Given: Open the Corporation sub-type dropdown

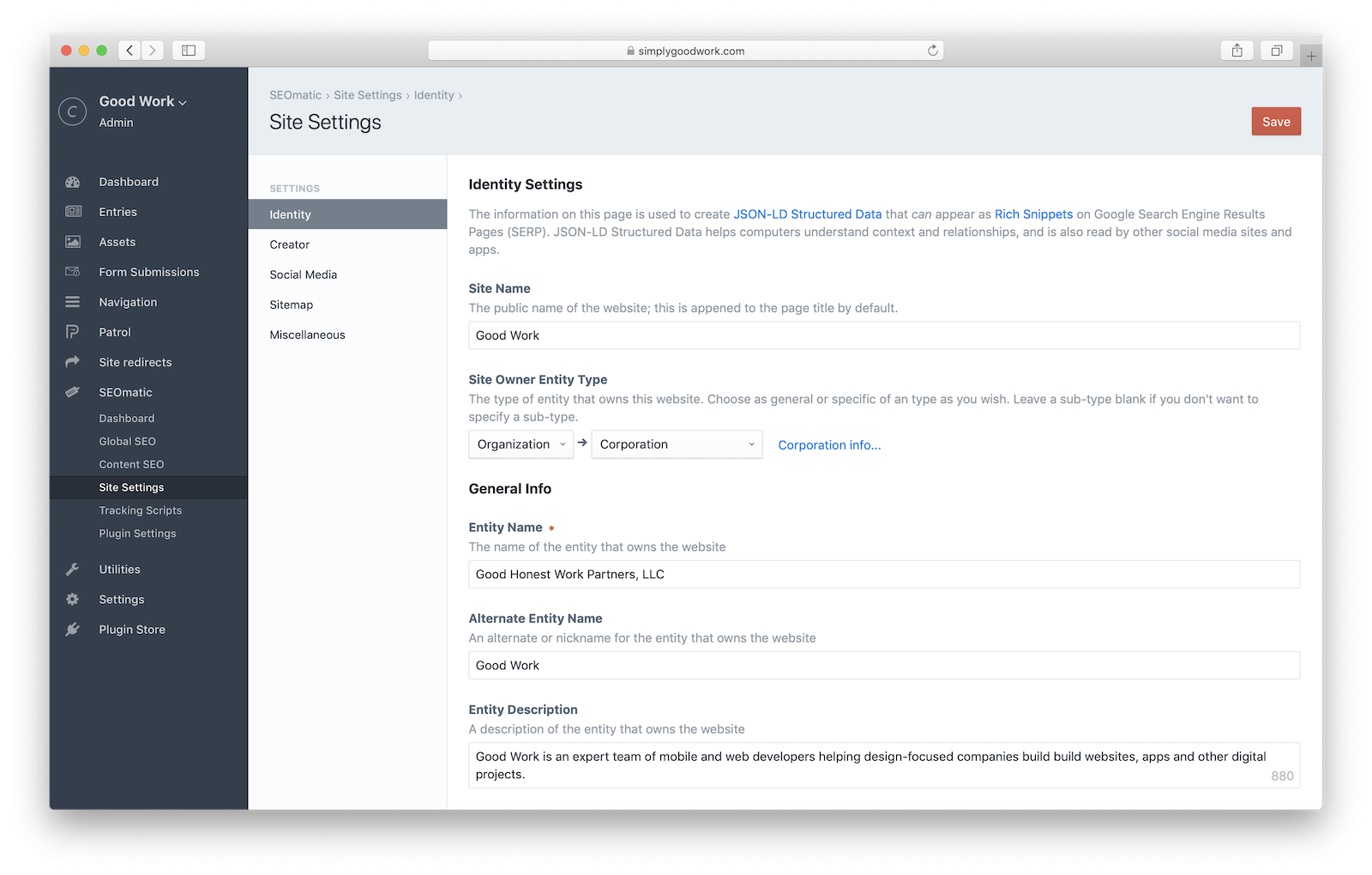Looking at the screenshot, I should click(x=677, y=444).
